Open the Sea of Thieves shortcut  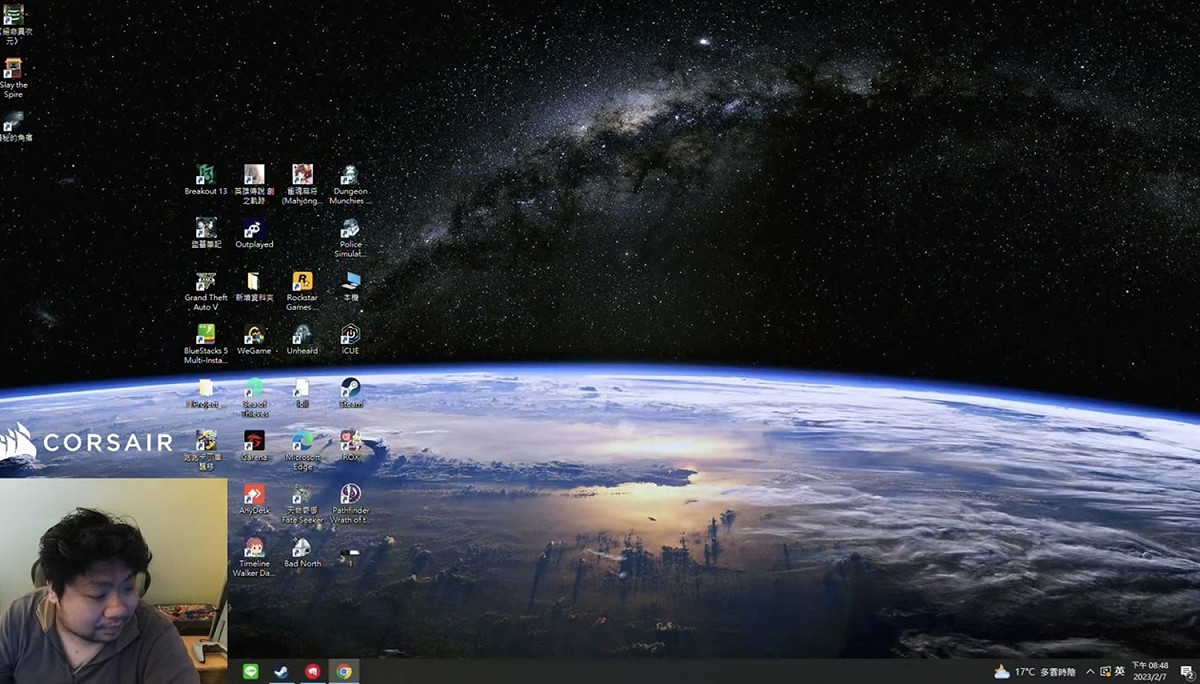point(254,397)
